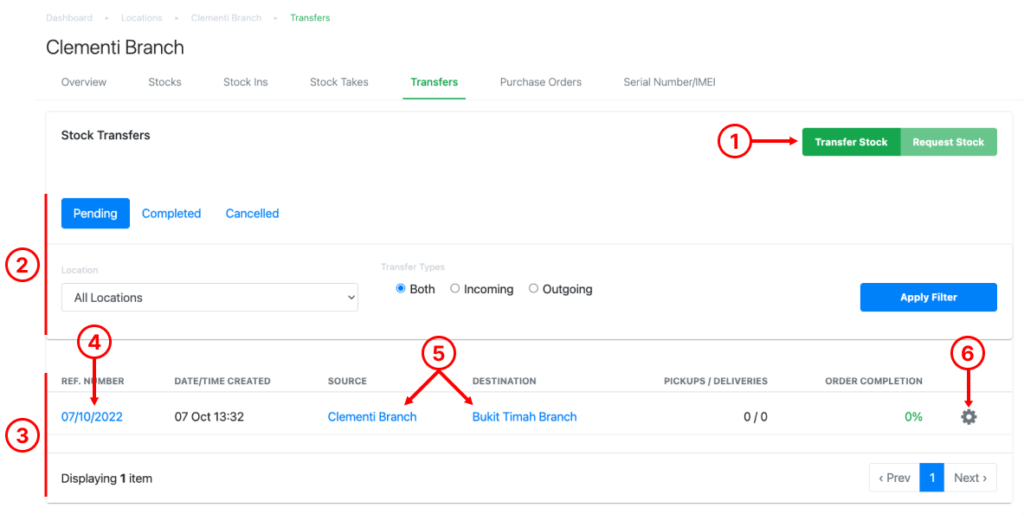Open the gear settings icon for transfer row
The height and width of the screenshot is (514, 1024).
[968, 417]
